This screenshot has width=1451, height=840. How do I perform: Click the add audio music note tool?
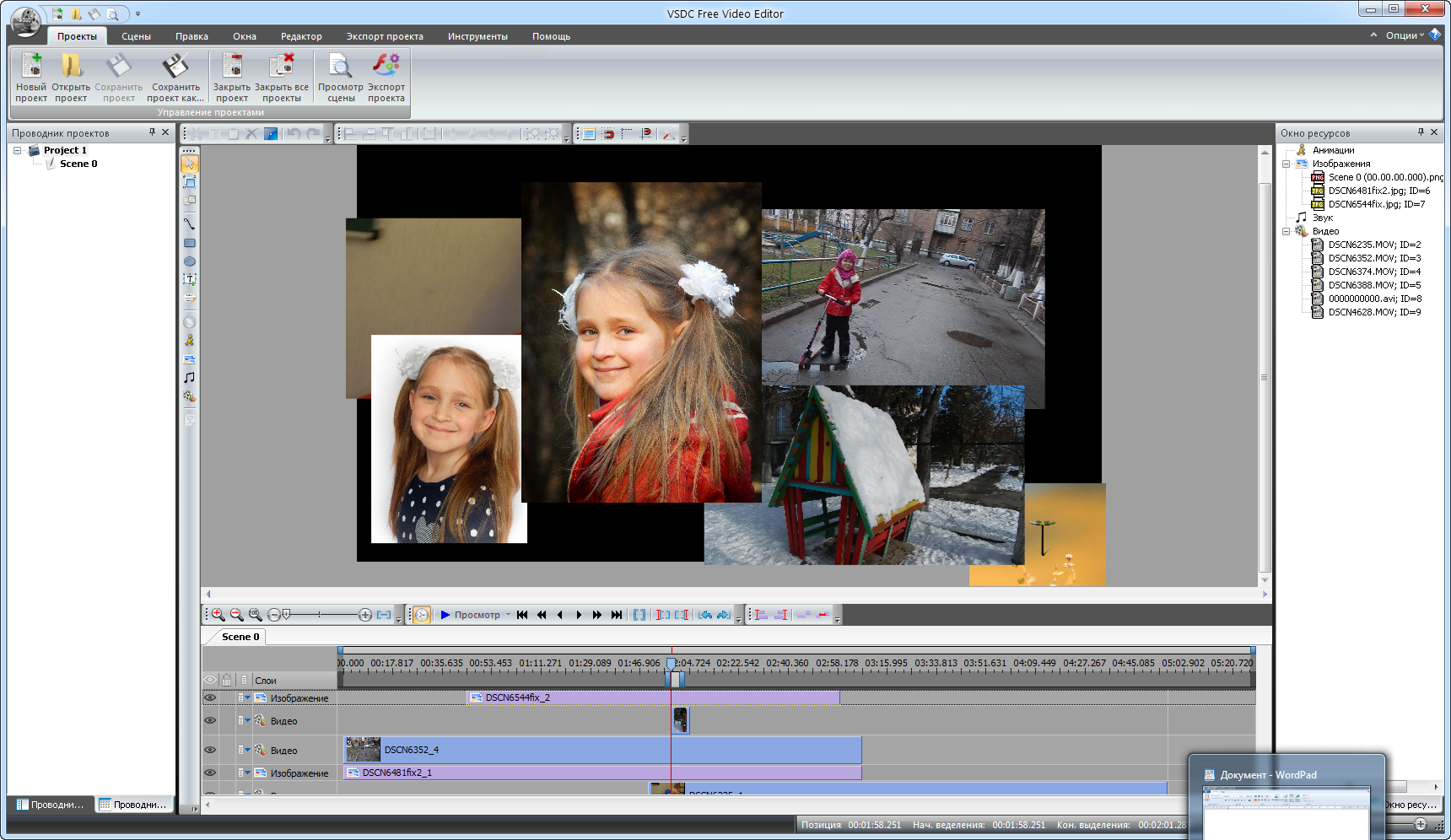pos(190,378)
